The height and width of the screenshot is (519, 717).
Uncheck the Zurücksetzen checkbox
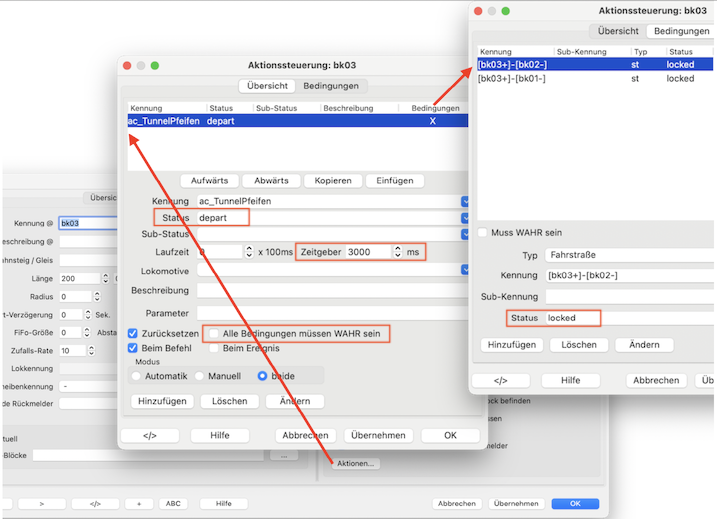point(133,332)
